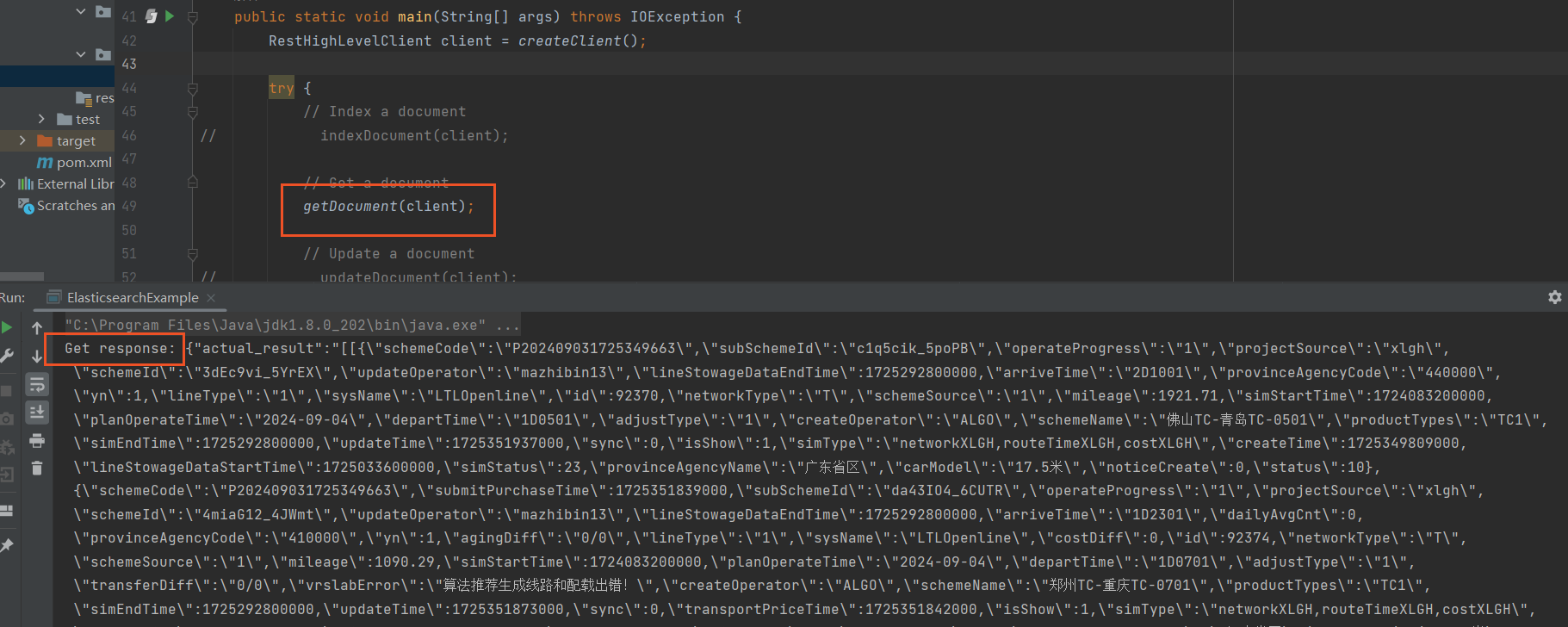Close the ElasticsearchExample run tab
This screenshot has width=1568, height=627.
click(211, 298)
